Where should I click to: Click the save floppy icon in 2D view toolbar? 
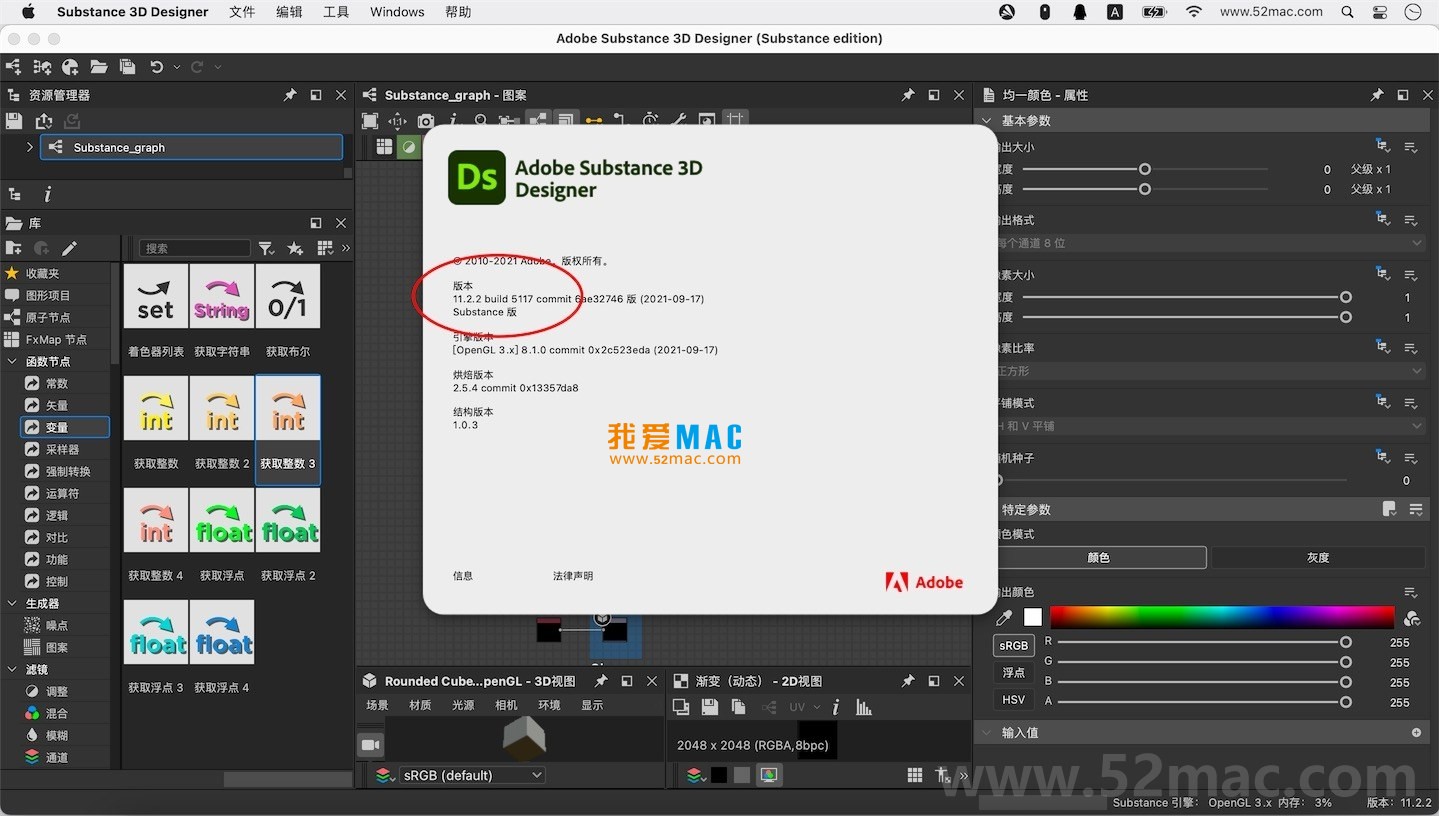[x=710, y=707]
